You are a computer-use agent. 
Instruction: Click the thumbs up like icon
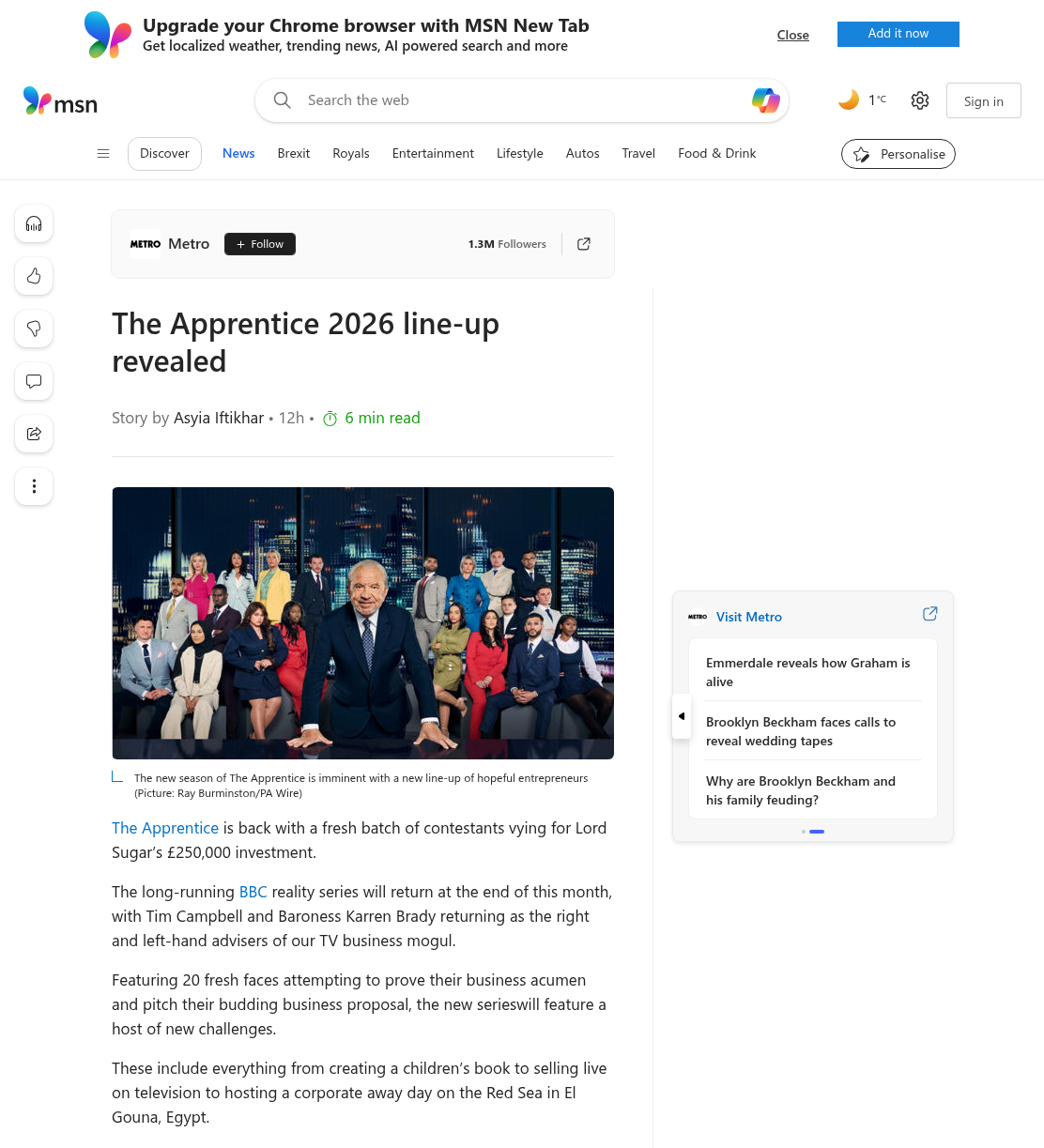point(34,276)
